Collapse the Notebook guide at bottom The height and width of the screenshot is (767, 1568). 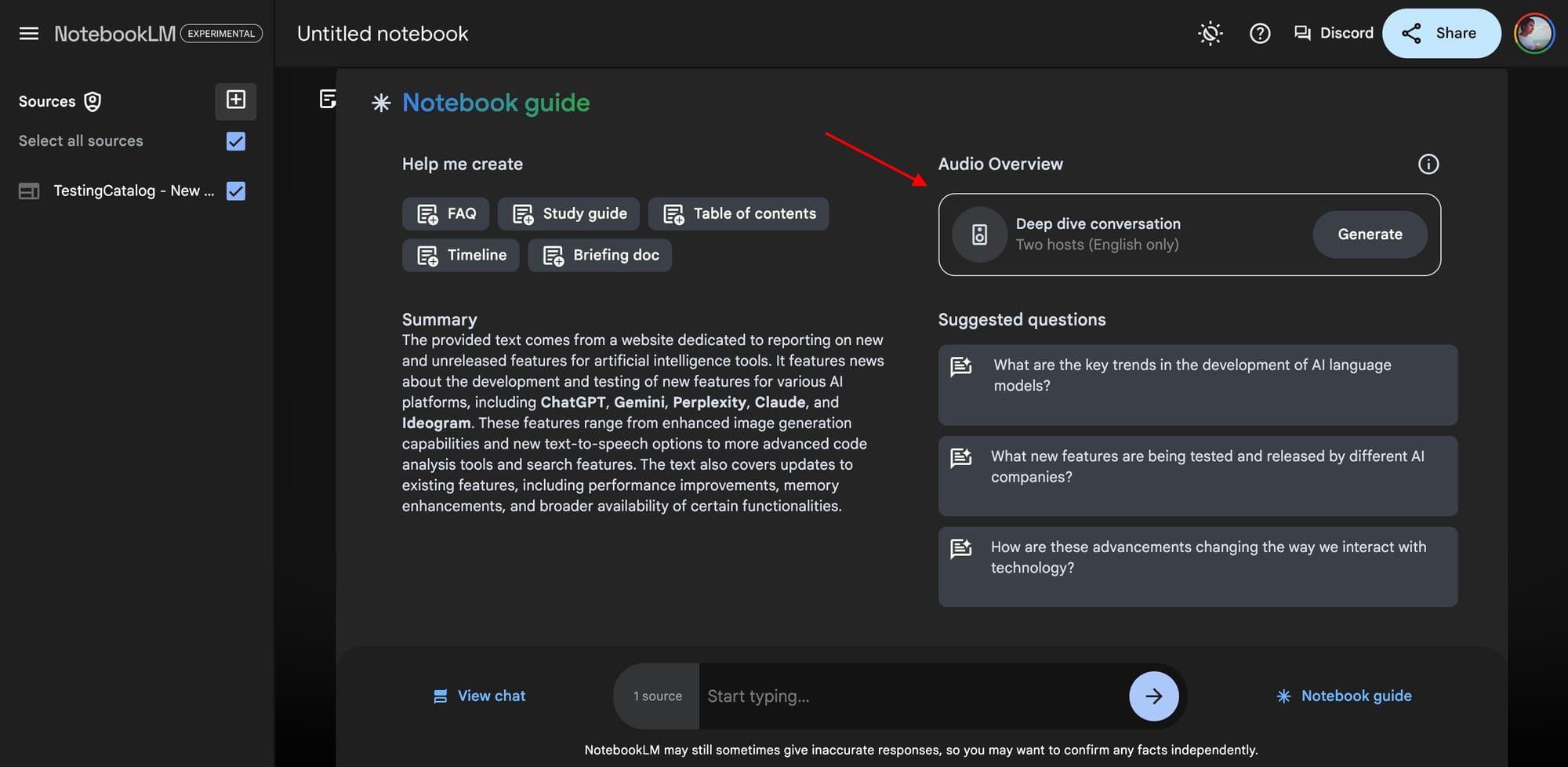1344,696
